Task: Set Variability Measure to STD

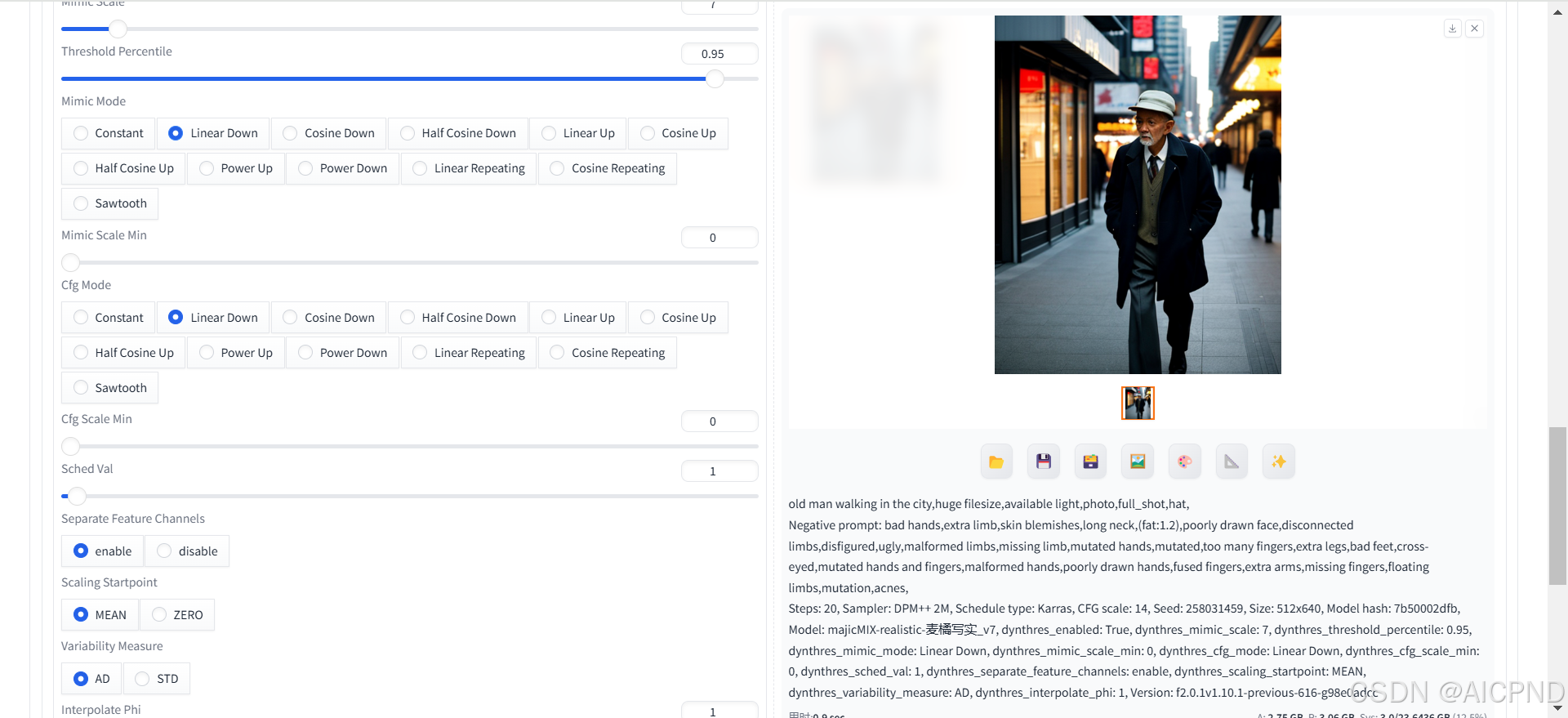Action: click(x=157, y=679)
